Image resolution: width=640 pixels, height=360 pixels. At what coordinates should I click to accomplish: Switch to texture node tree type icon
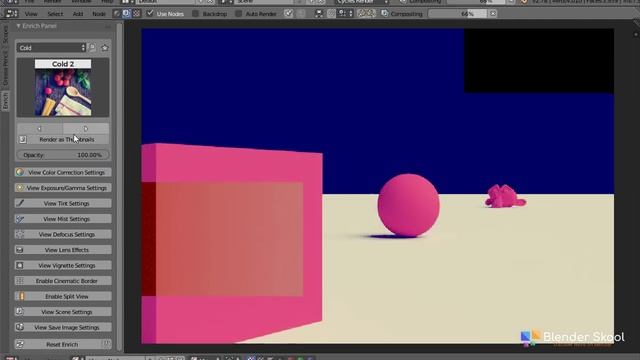[x=136, y=13]
